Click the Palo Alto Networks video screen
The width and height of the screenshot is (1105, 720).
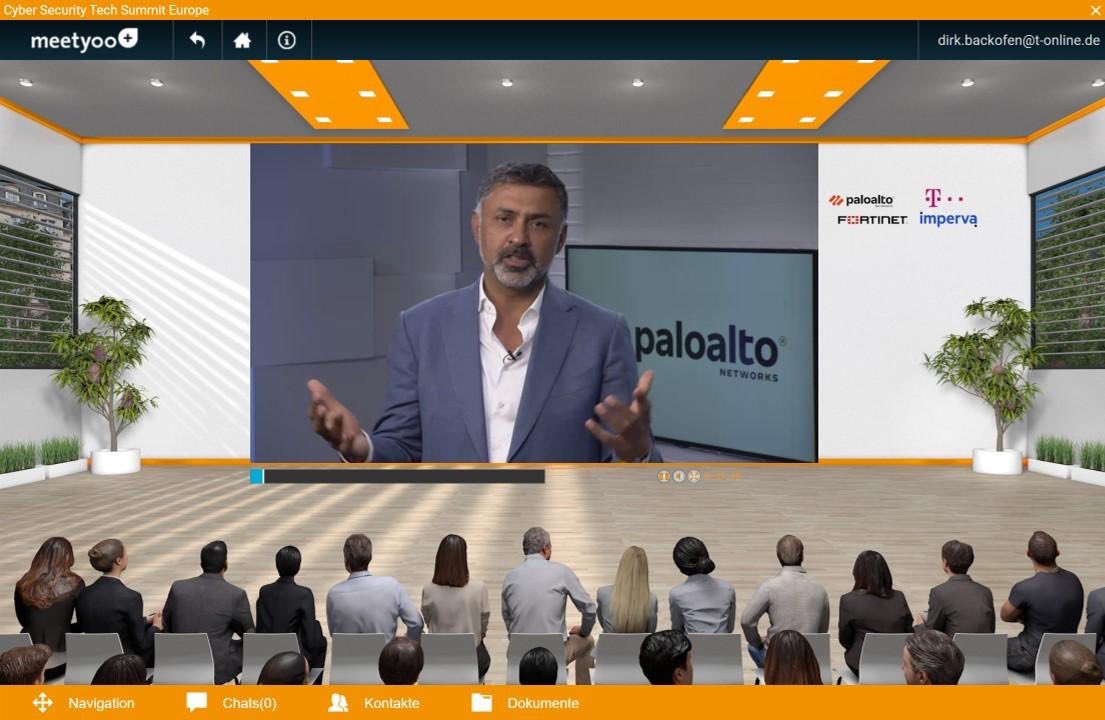[534, 303]
